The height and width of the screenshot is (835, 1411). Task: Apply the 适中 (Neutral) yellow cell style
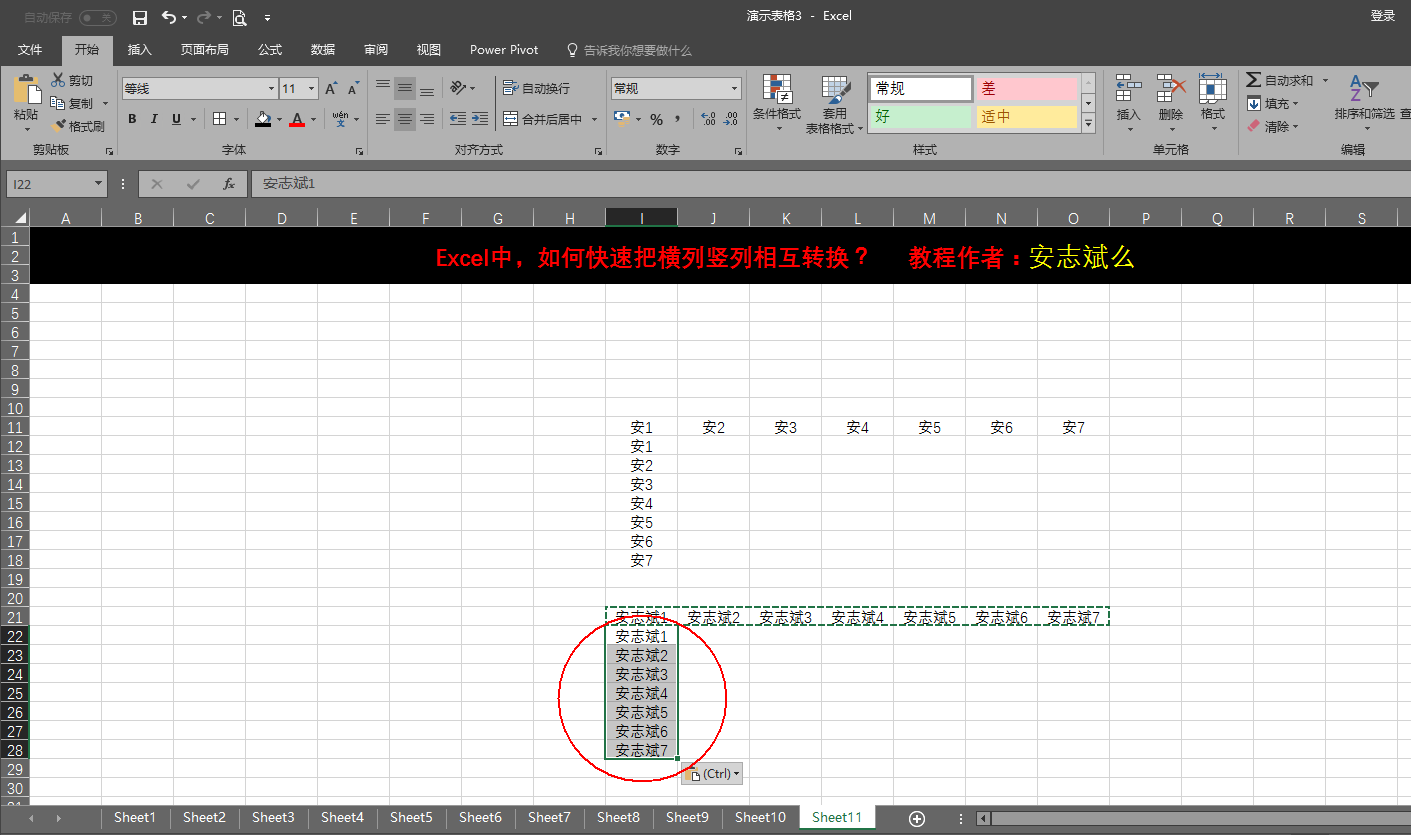1027,117
